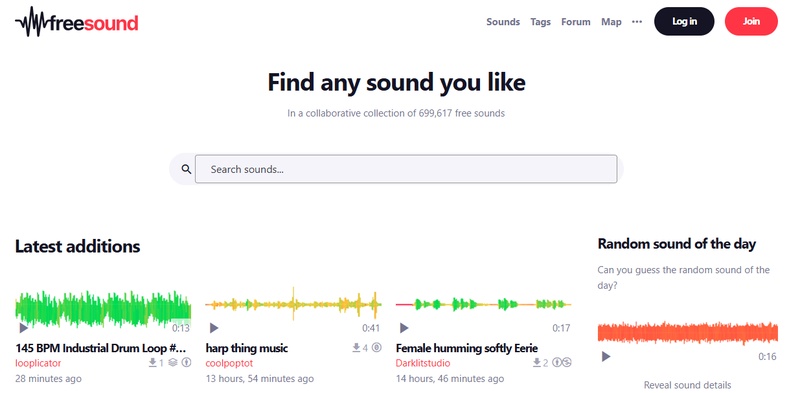Open the three-dots more menu in navigation

click(637, 22)
